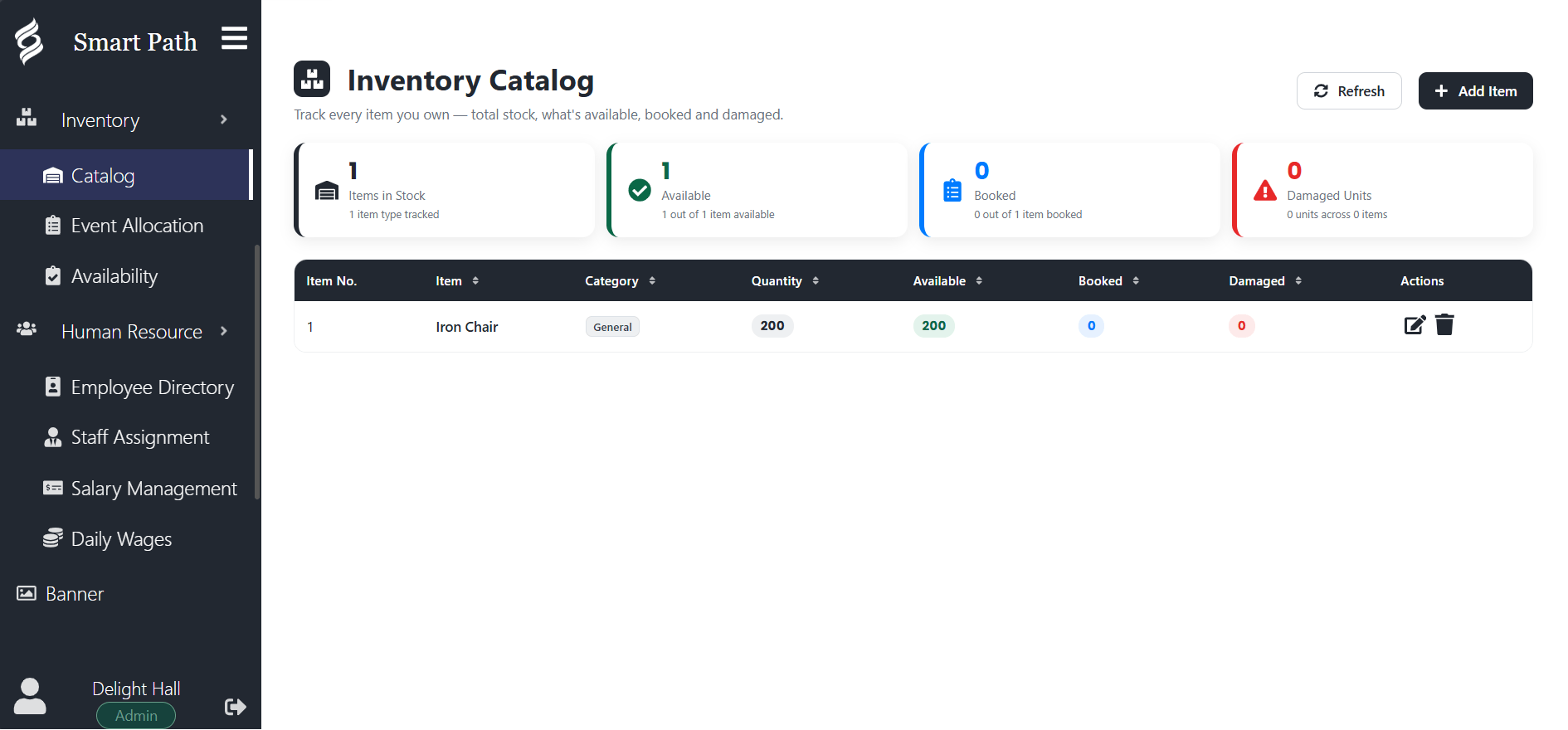Click the Smart Path logo icon
This screenshot has width=1568, height=730.
click(29, 41)
